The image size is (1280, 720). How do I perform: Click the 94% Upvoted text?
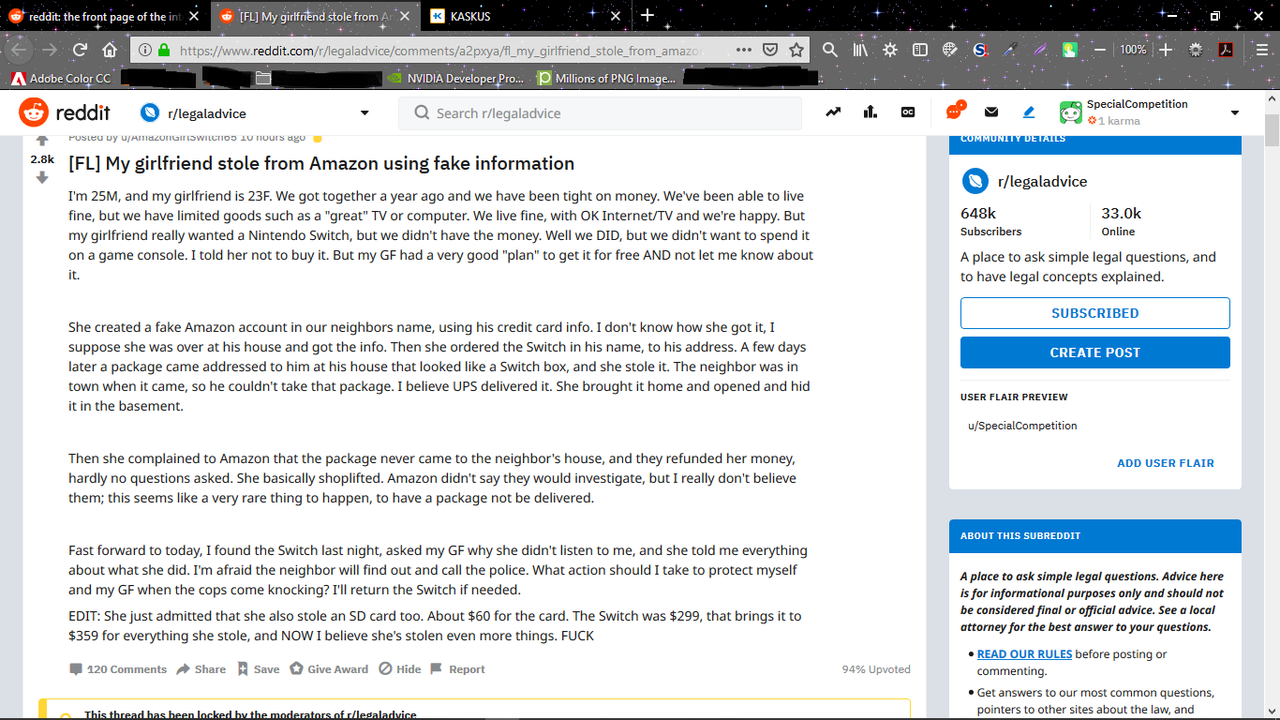[876, 669]
